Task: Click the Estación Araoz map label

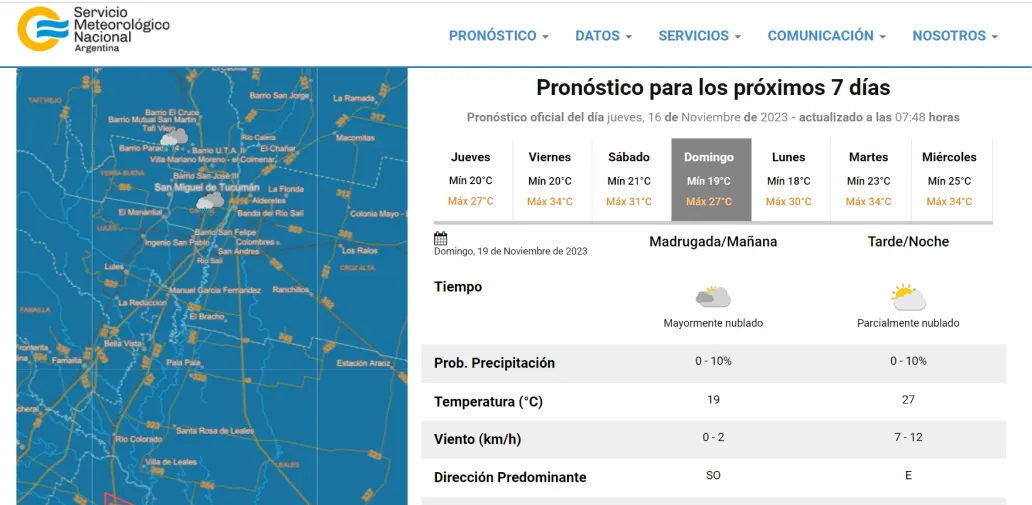Action: point(364,363)
